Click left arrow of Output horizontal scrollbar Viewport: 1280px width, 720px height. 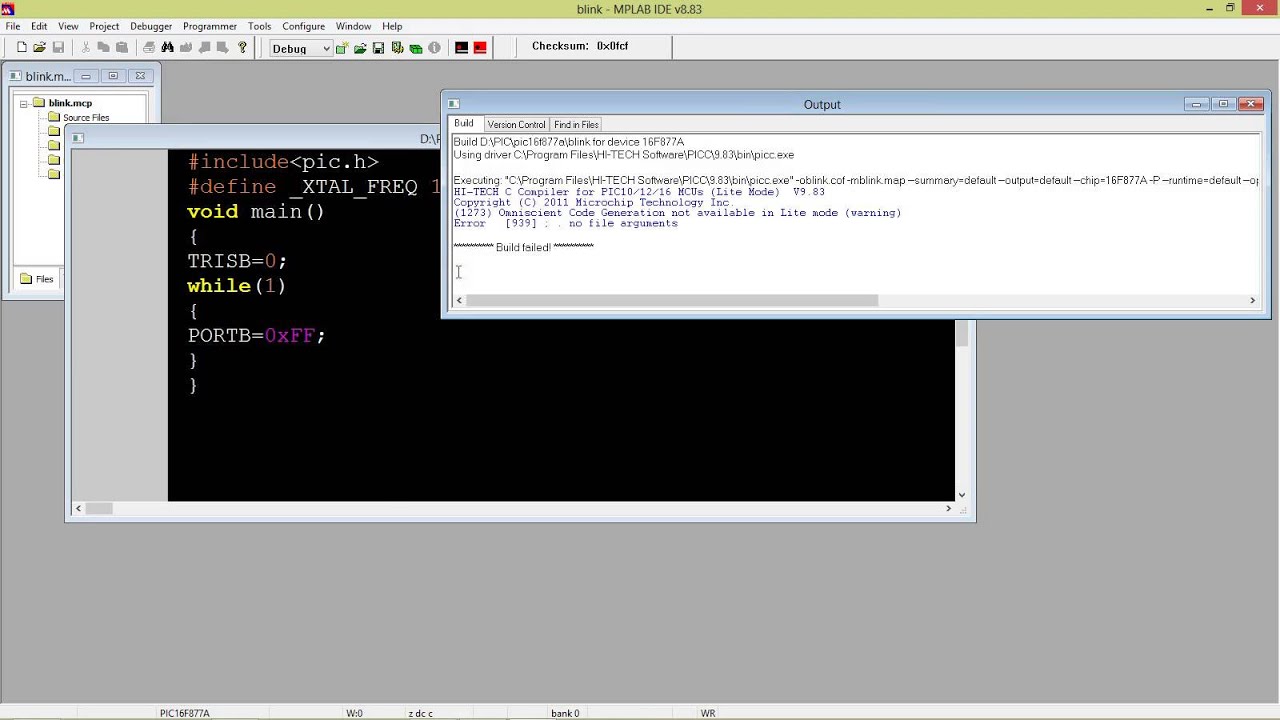pos(459,300)
